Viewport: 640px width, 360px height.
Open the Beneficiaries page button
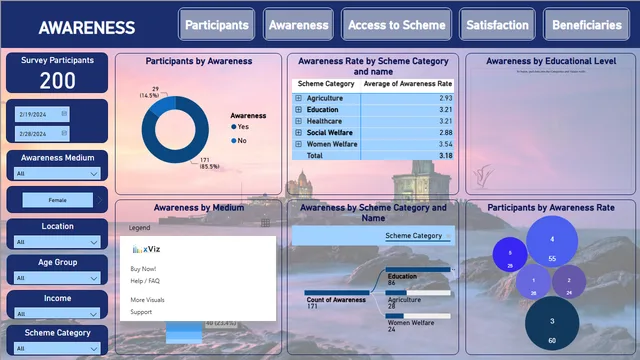tap(587, 25)
